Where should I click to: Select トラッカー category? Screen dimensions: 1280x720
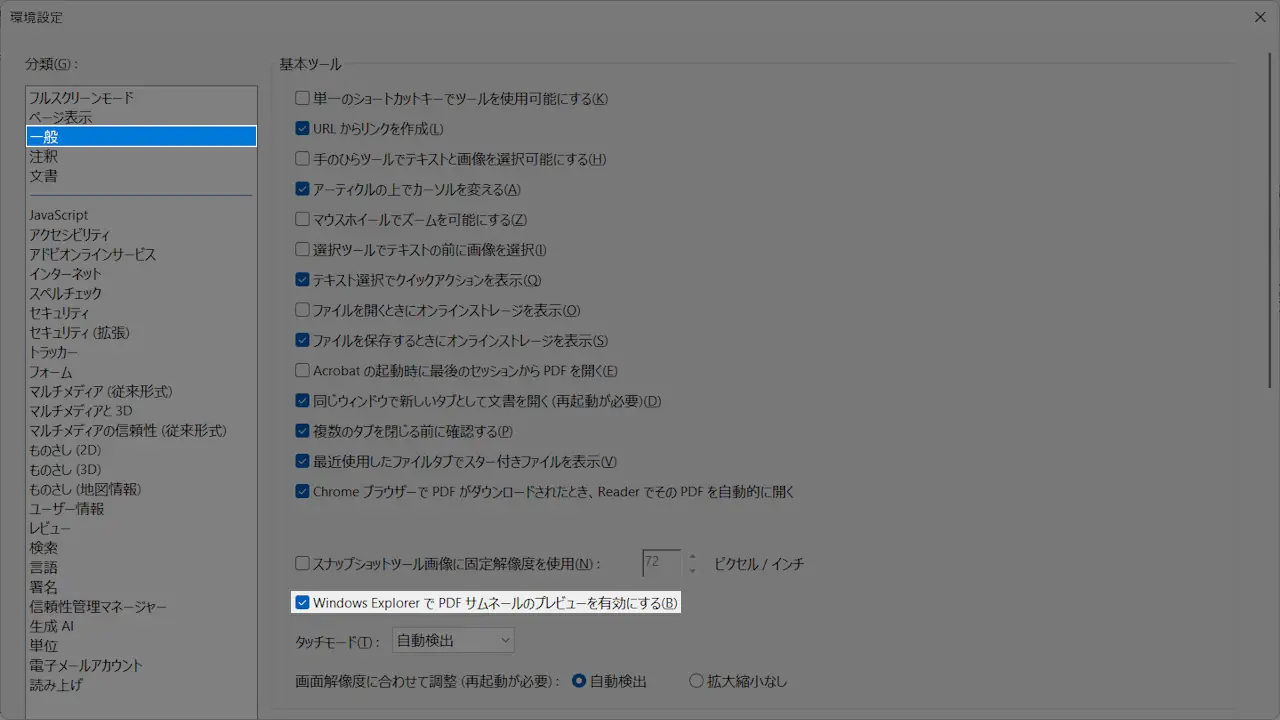(x=141, y=352)
